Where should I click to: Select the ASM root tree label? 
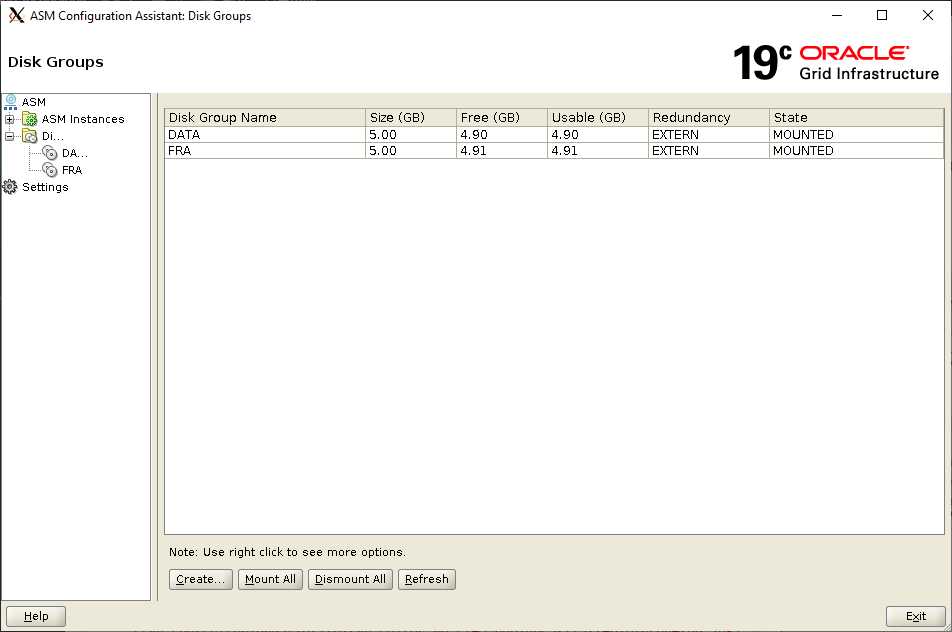34,102
